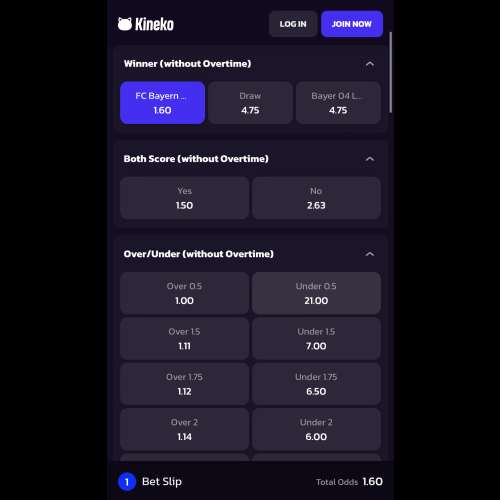Choose Under 2 at 6.00
Image resolution: width=500 pixels, height=500 pixels.
316,429
